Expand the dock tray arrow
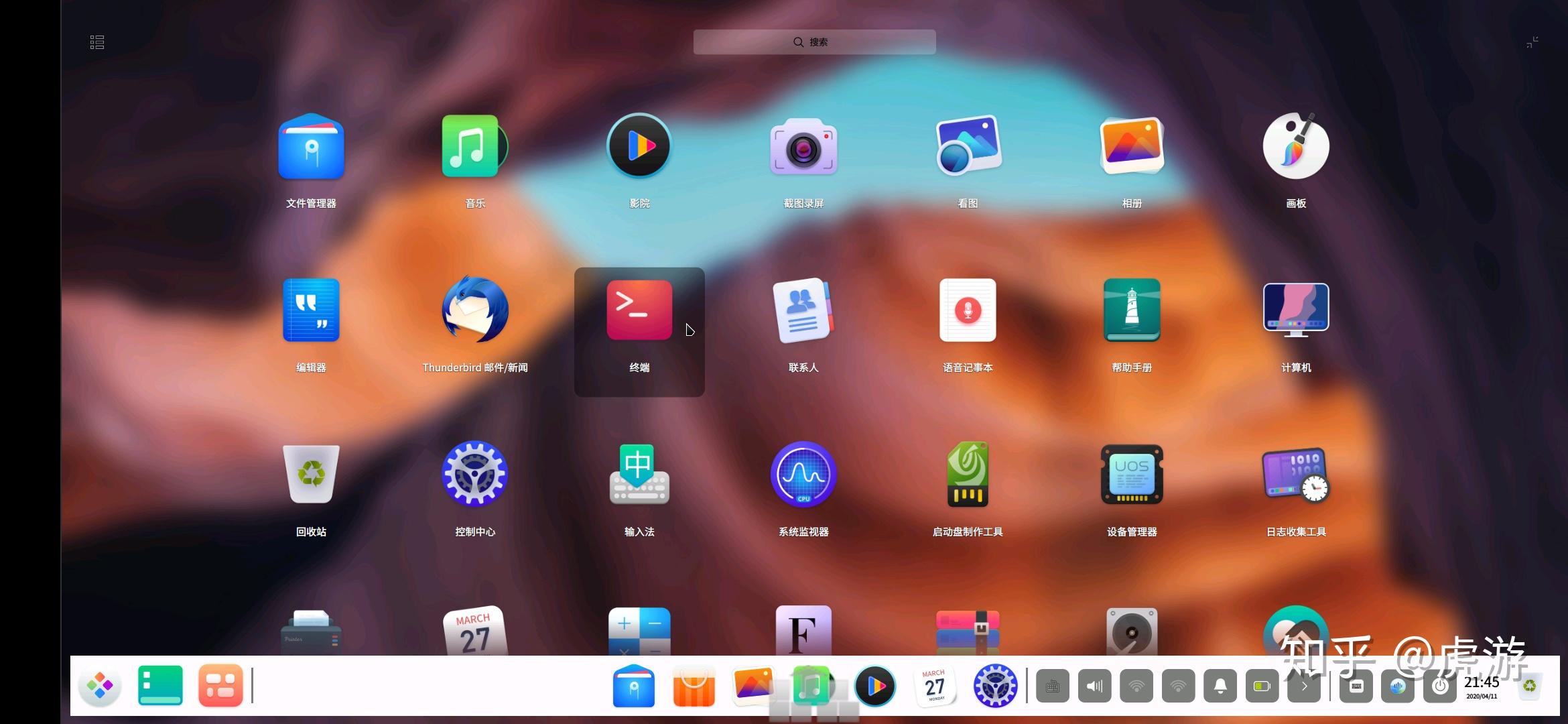This screenshot has height=724, width=1568. pos(1304,686)
